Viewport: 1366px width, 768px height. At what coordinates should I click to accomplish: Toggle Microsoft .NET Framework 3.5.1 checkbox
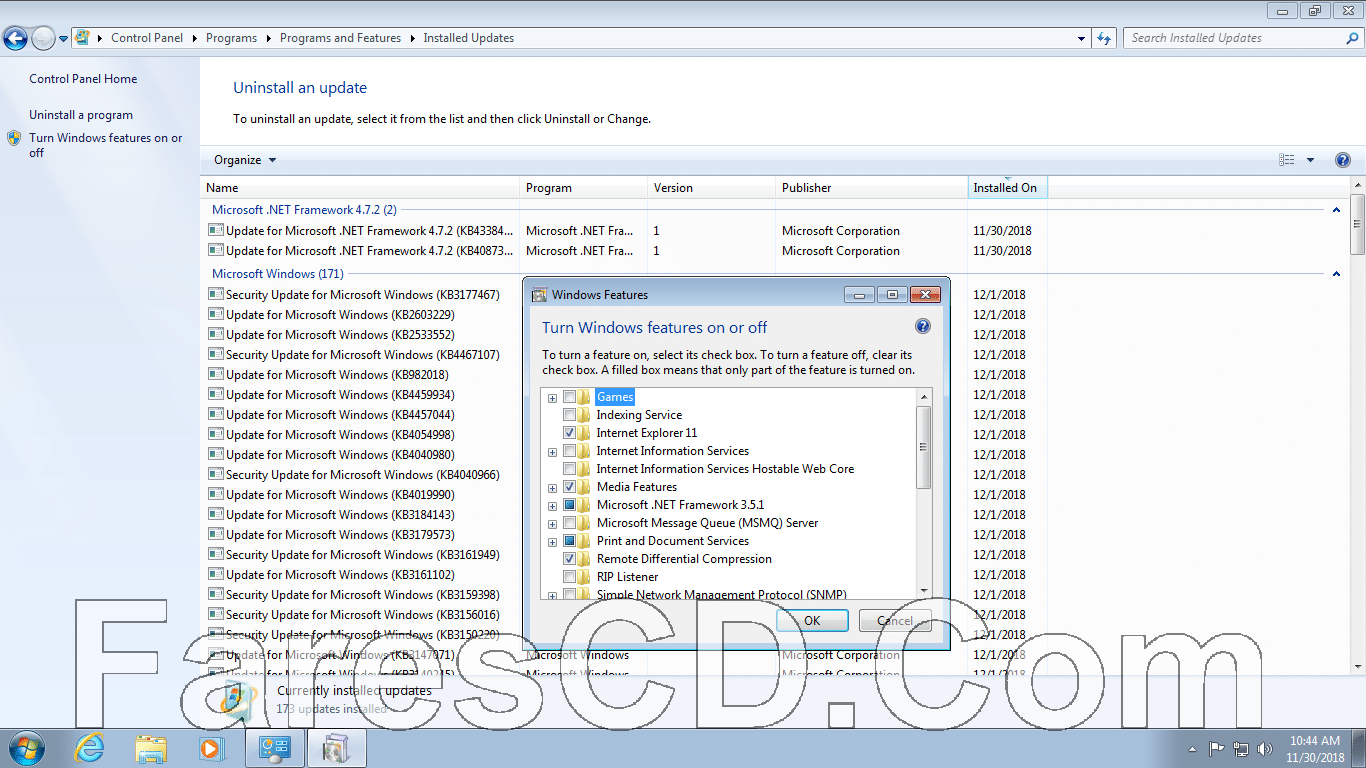click(569, 505)
